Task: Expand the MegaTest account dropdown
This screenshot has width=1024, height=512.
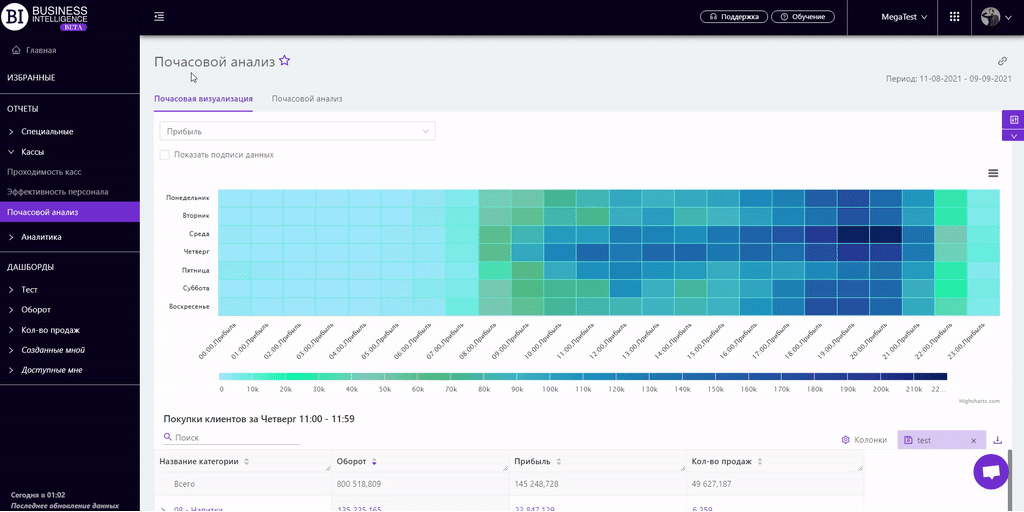Action: [x=904, y=17]
